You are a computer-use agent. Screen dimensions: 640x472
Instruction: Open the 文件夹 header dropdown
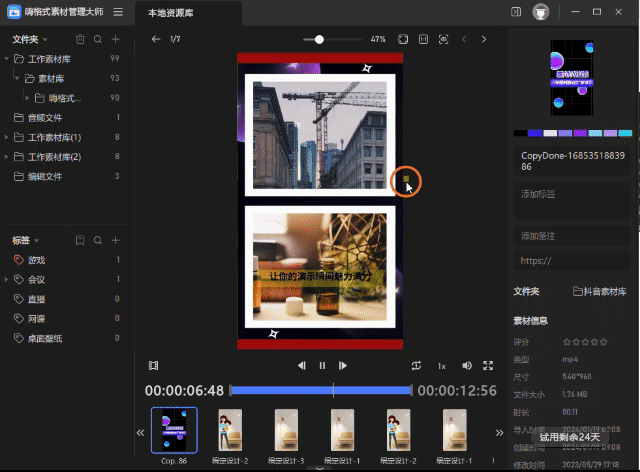coord(45,40)
